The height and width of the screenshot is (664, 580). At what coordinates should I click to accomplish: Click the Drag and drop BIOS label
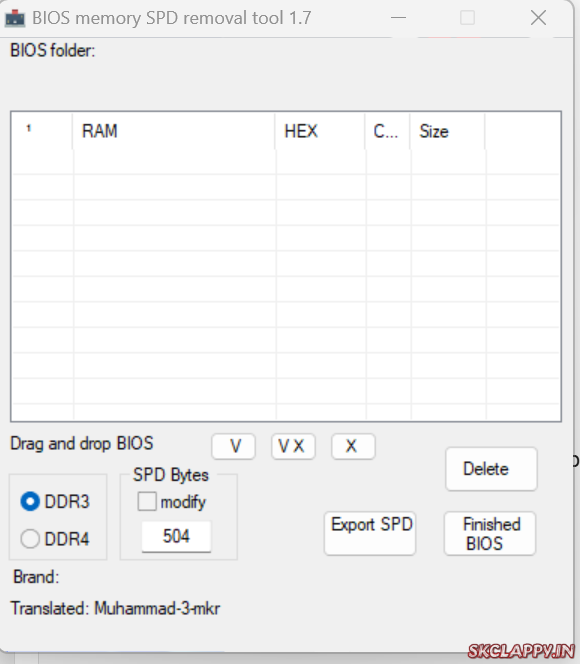pos(82,443)
